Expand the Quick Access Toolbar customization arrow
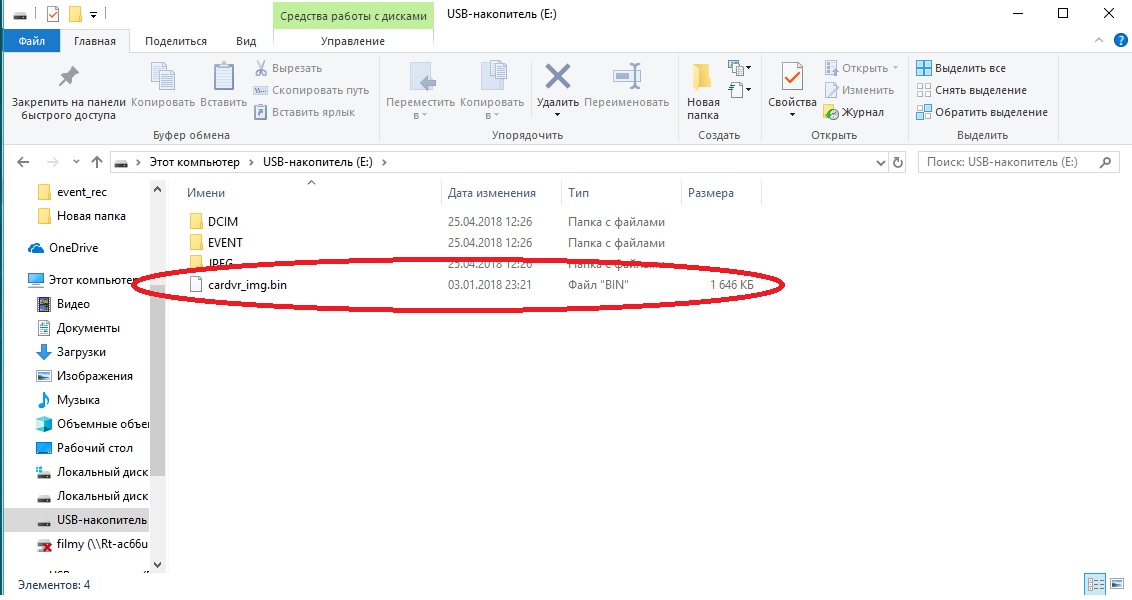The width and height of the screenshot is (1132, 600). (94, 15)
